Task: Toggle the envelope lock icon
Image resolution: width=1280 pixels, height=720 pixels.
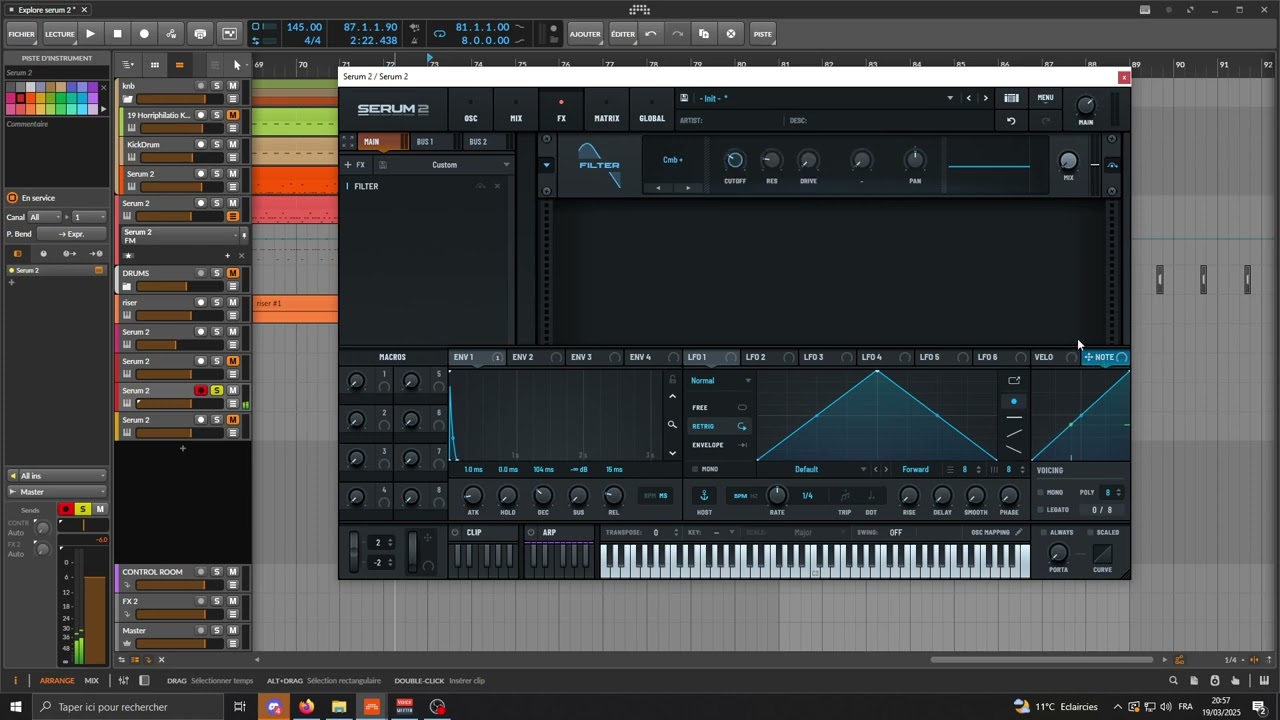Action: [x=672, y=380]
